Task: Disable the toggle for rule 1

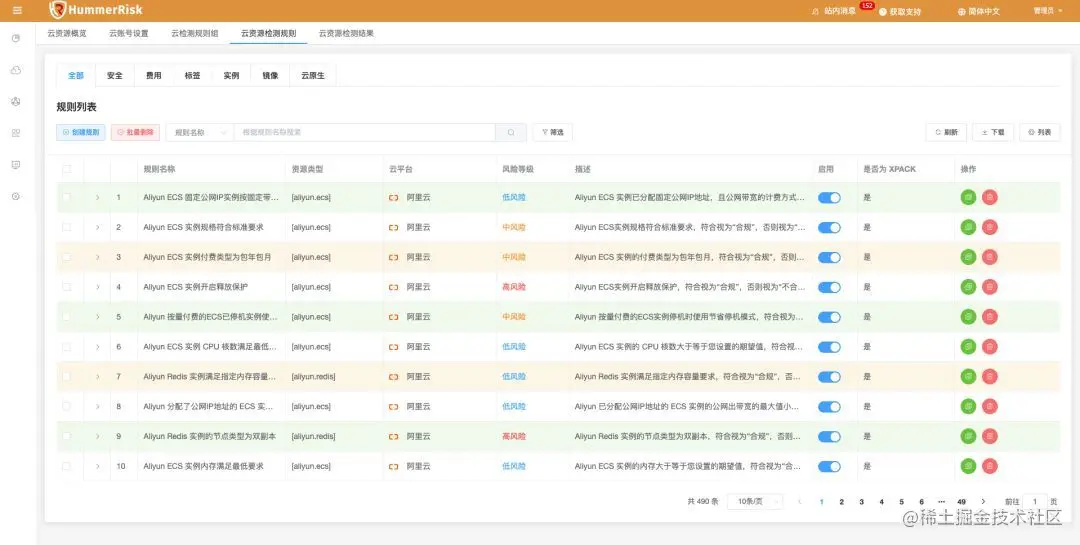Action: 829,198
